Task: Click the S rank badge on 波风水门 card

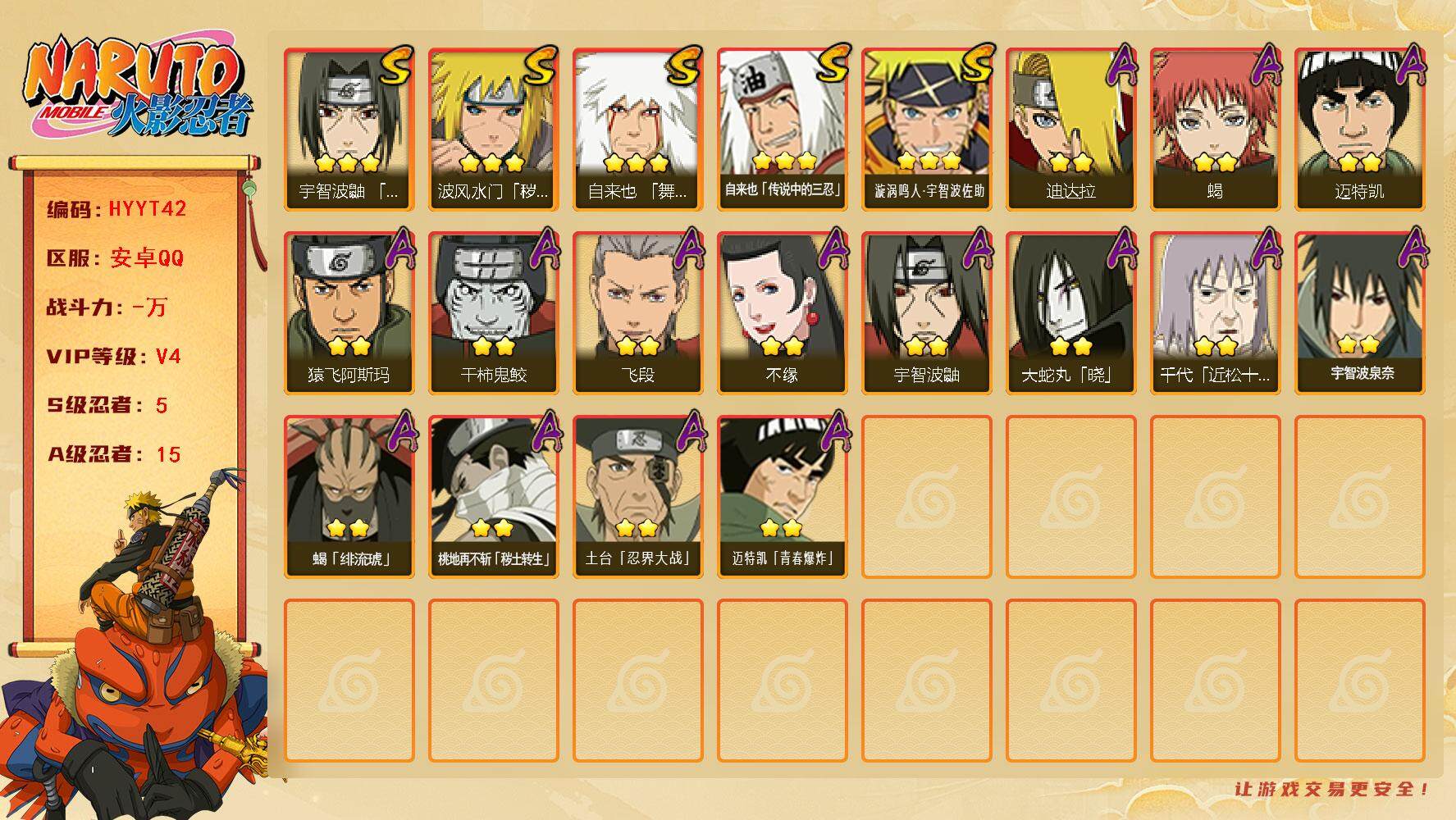Action: pyautogui.click(x=539, y=66)
